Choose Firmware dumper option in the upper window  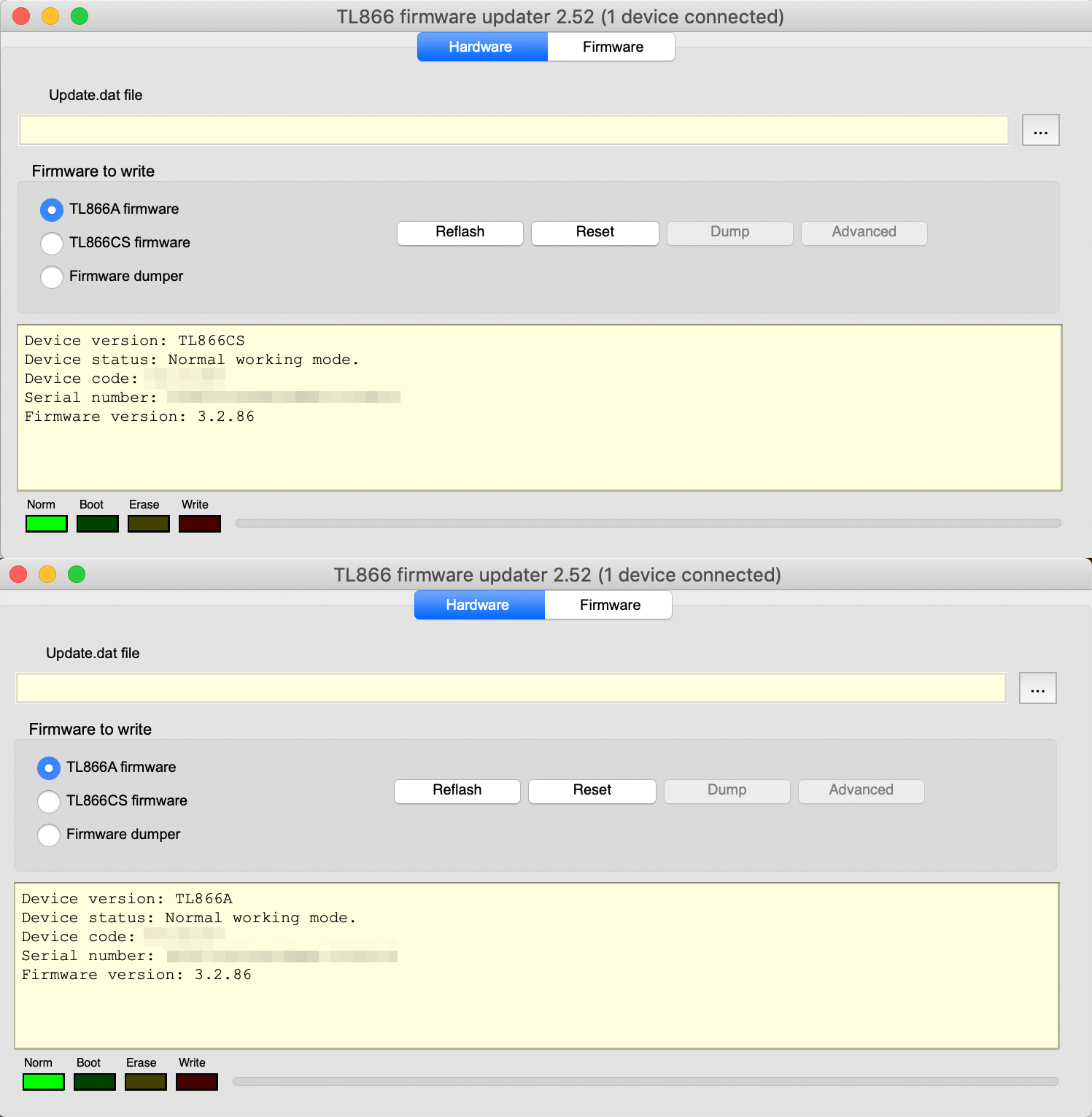(52, 277)
